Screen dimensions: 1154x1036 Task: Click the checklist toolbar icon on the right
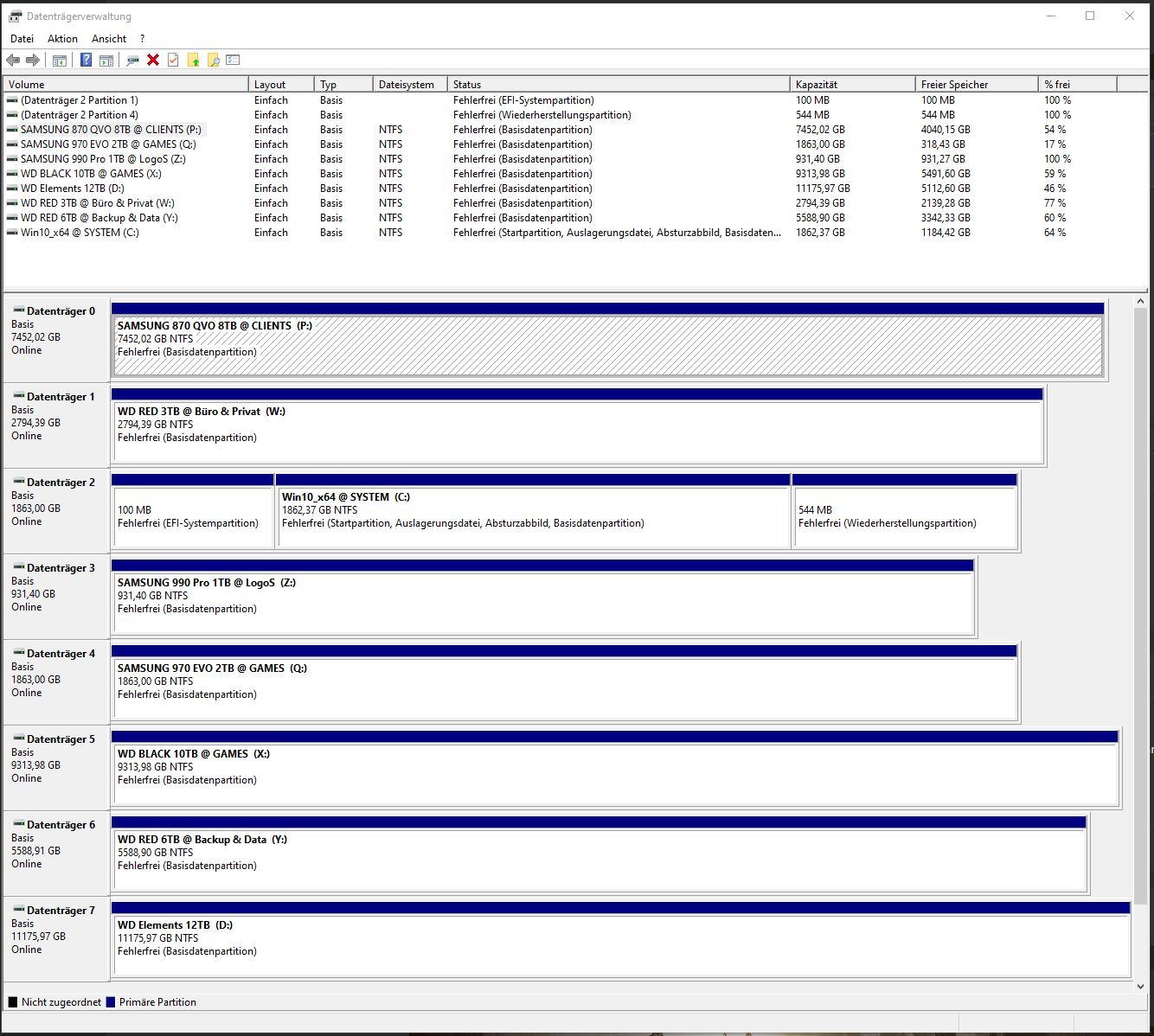[x=232, y=60]
